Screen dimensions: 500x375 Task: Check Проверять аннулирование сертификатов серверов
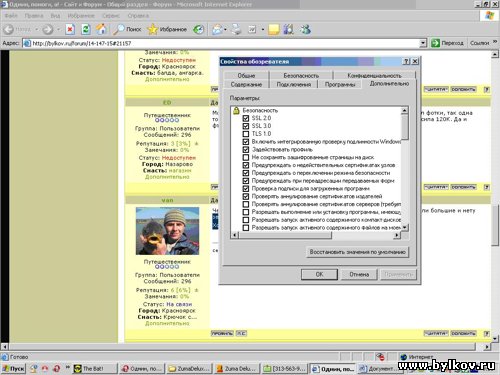246,204
